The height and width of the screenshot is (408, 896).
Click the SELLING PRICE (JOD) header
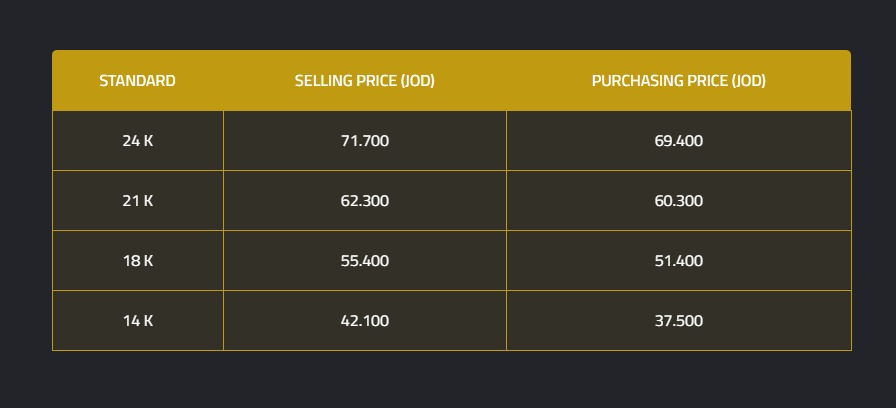[364, 81]
